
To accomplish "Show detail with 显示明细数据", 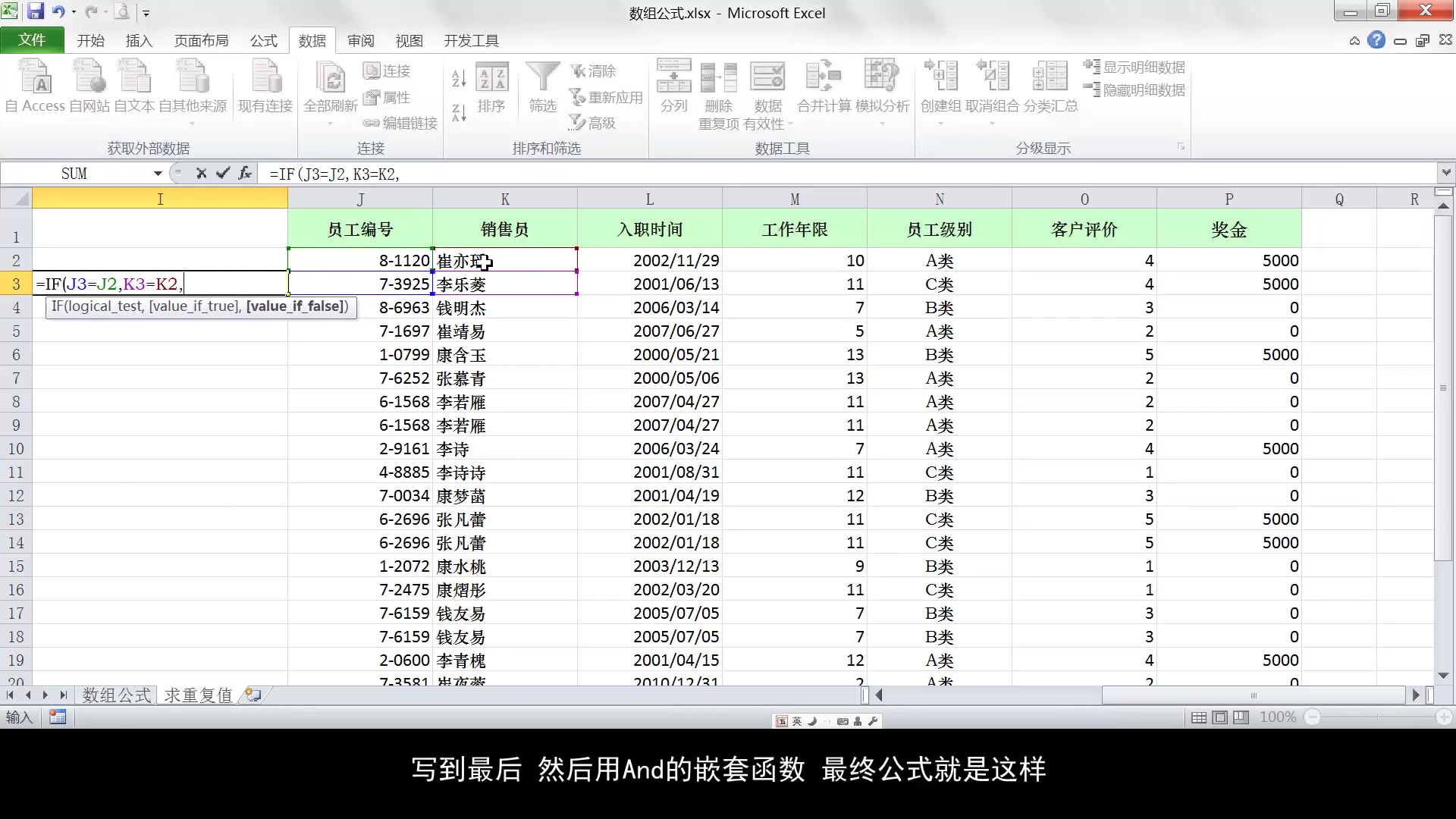I will 1134,67.
